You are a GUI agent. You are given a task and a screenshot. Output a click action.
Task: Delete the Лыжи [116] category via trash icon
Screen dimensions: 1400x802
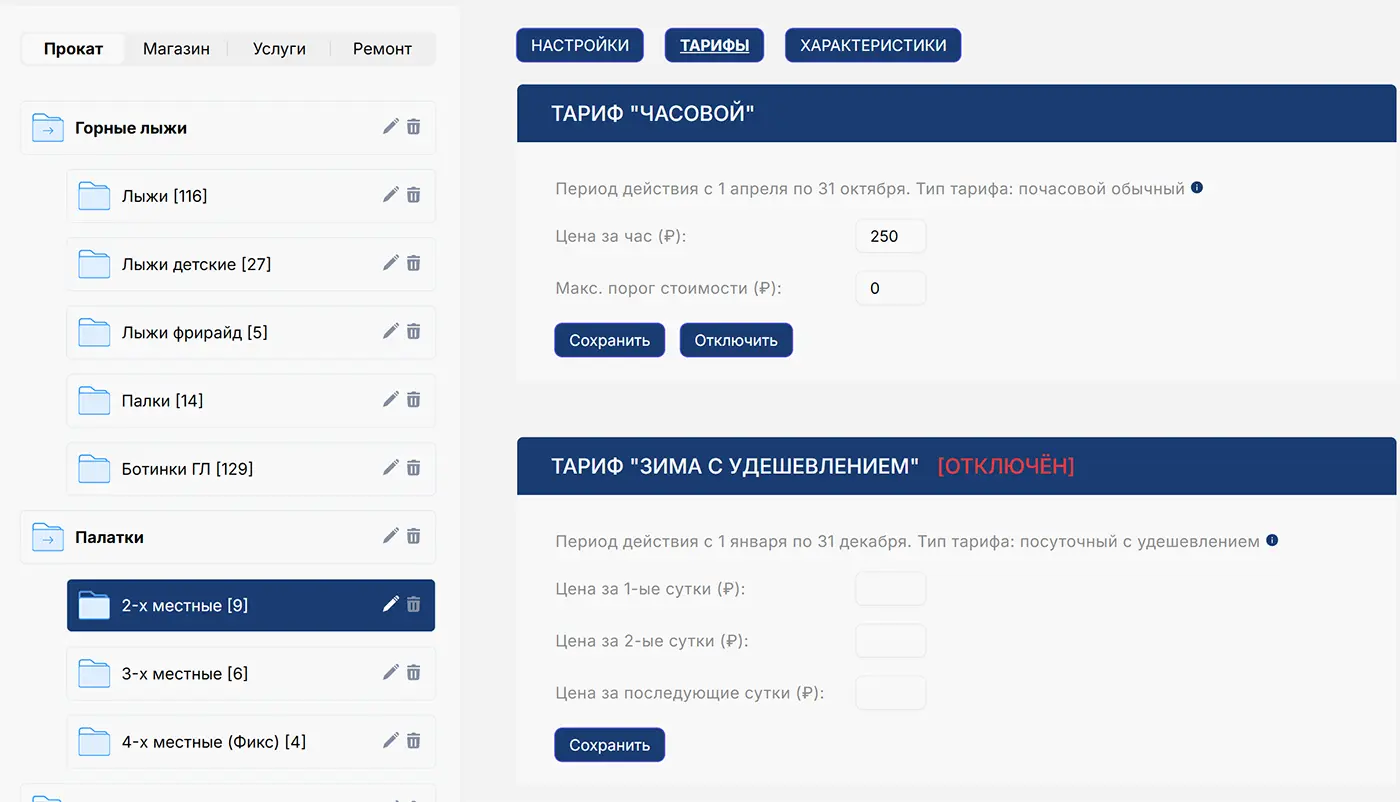414,195
